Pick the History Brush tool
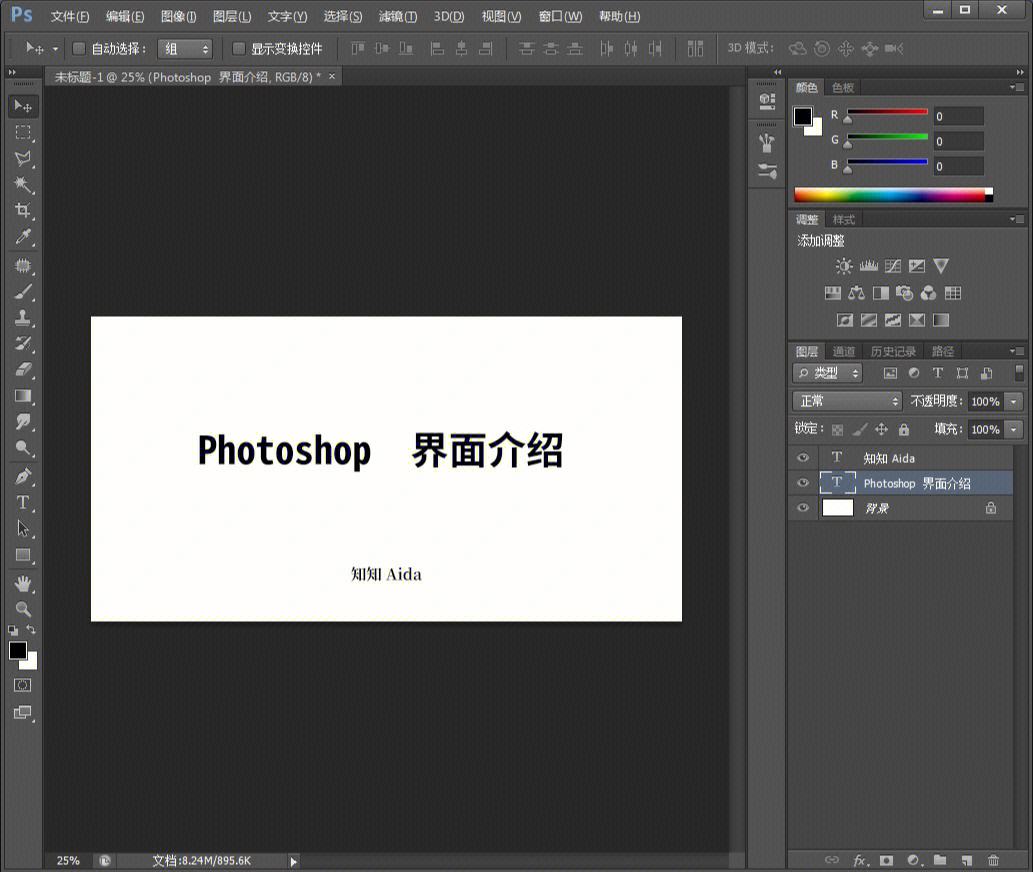The width and height of the screenshot is (1033, 872). tap(23, 344)
